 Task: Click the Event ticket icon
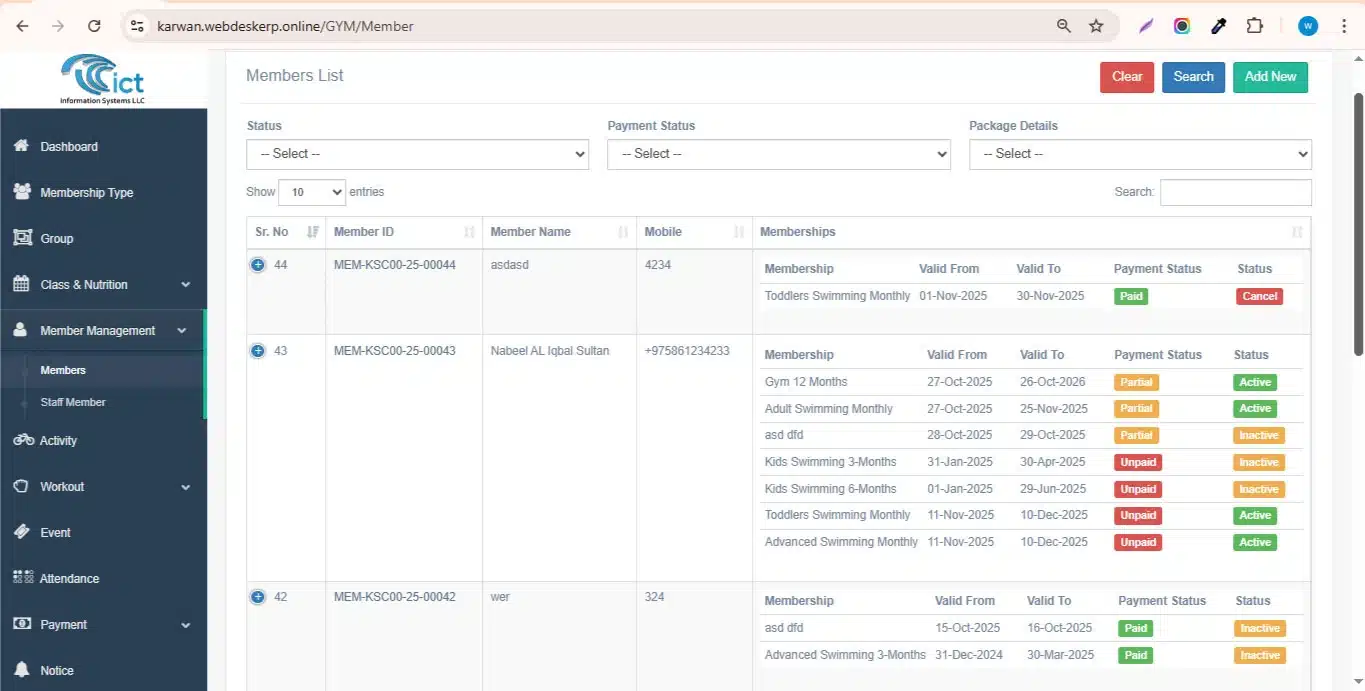[x=22, y=532]
